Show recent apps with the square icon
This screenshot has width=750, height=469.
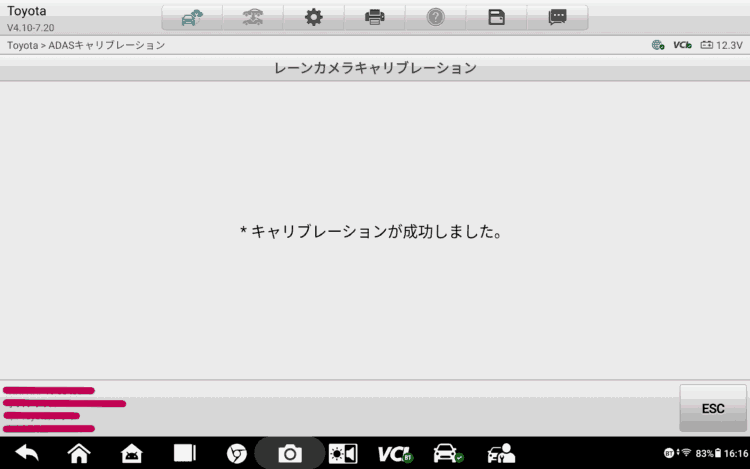pyautogui.click(x=184, y=453)
